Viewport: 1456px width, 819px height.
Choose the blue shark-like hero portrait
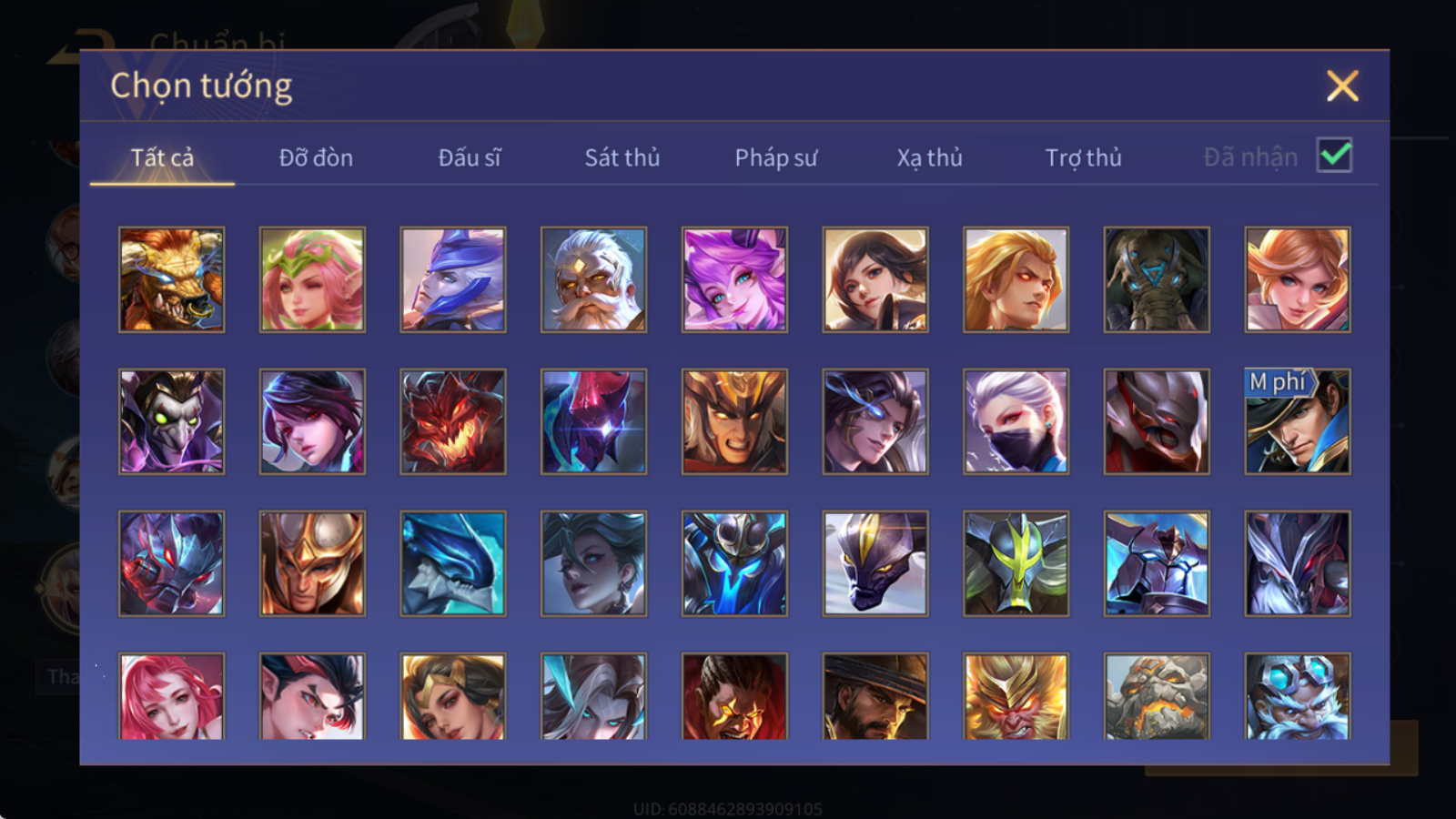(452, 563)
